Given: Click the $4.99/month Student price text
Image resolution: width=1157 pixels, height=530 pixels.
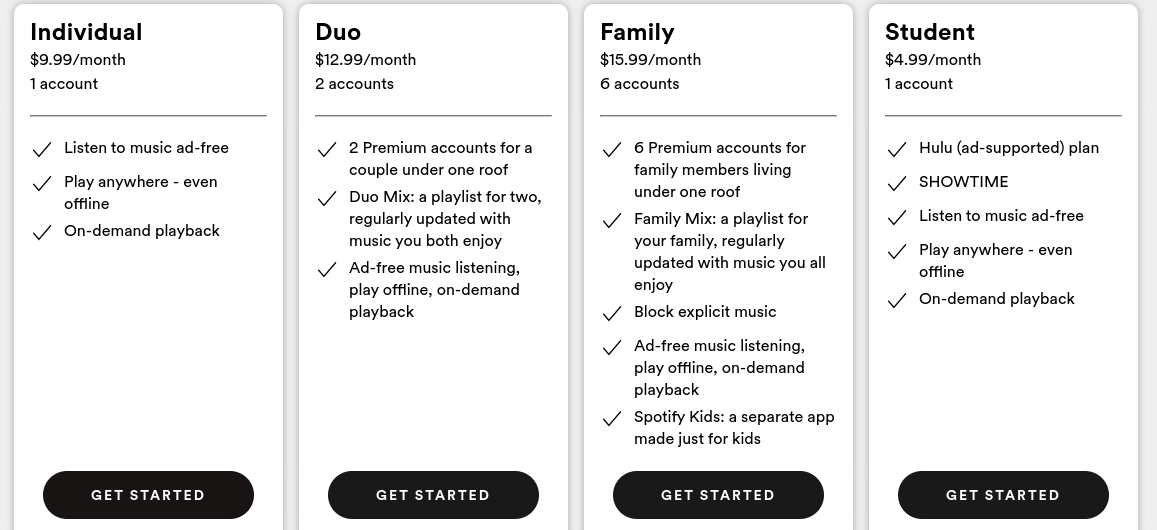Looking at the screenshot, I should [x=933, y=60].
